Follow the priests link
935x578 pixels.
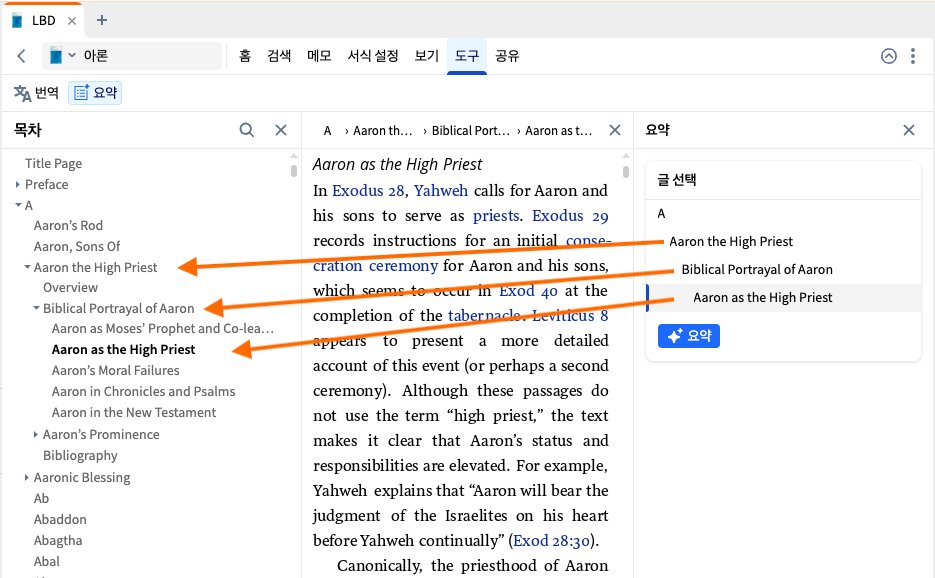coord(496,215)
